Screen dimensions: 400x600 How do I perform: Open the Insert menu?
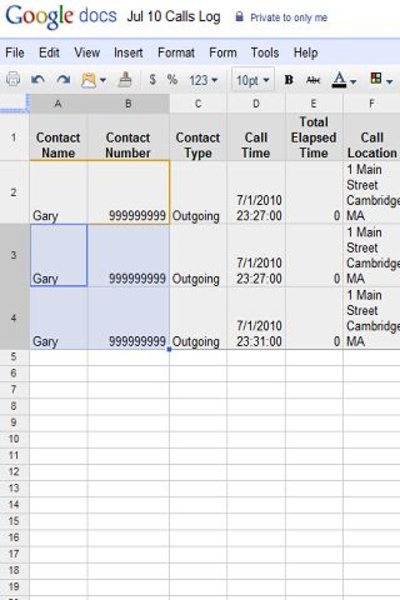(128, 52)
